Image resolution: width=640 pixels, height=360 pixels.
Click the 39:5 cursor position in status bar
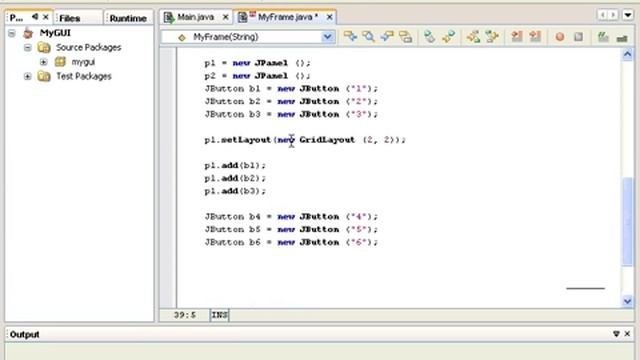pos(185,315)
